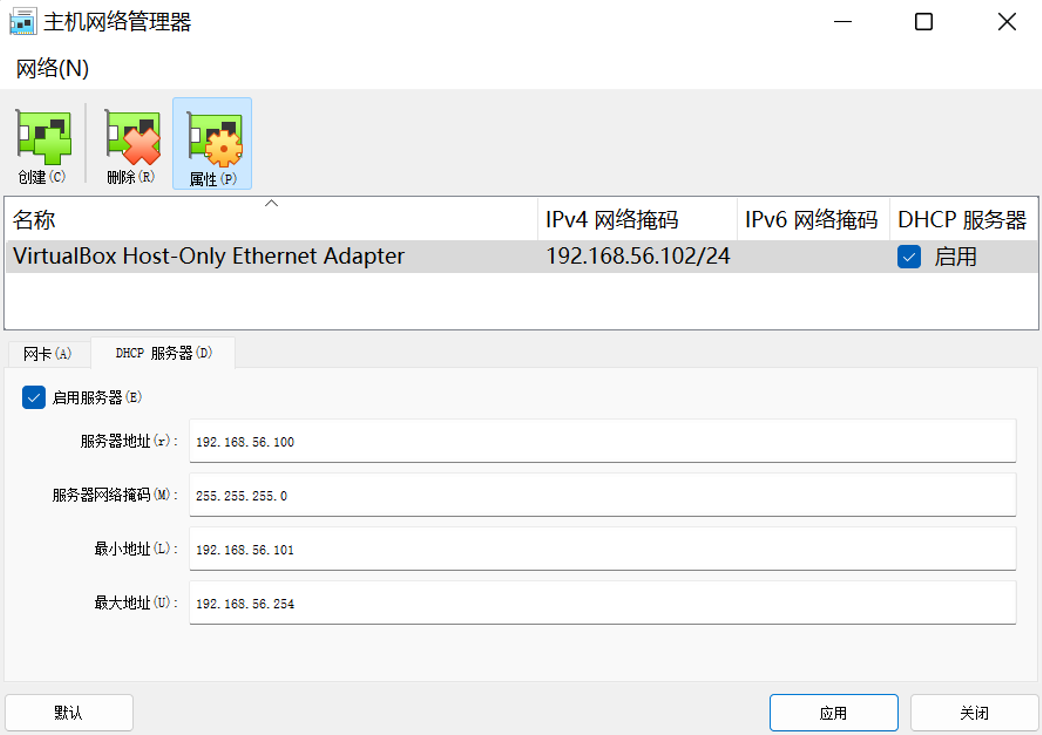Click the Remove (删除) adapter icon
Viewport: 1042px width, 735px height.
pos(132,144)
